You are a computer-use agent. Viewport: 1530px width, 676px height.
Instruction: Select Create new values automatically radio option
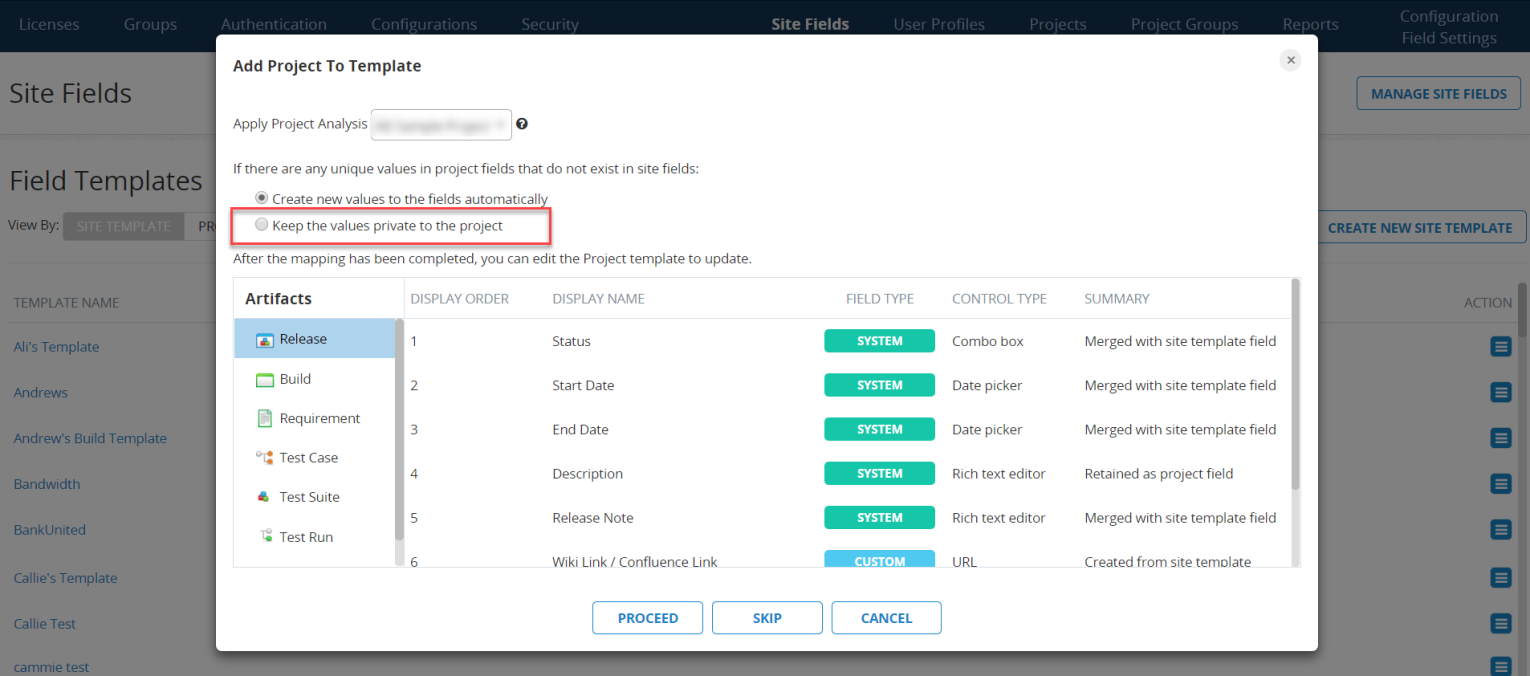[262, 198]
